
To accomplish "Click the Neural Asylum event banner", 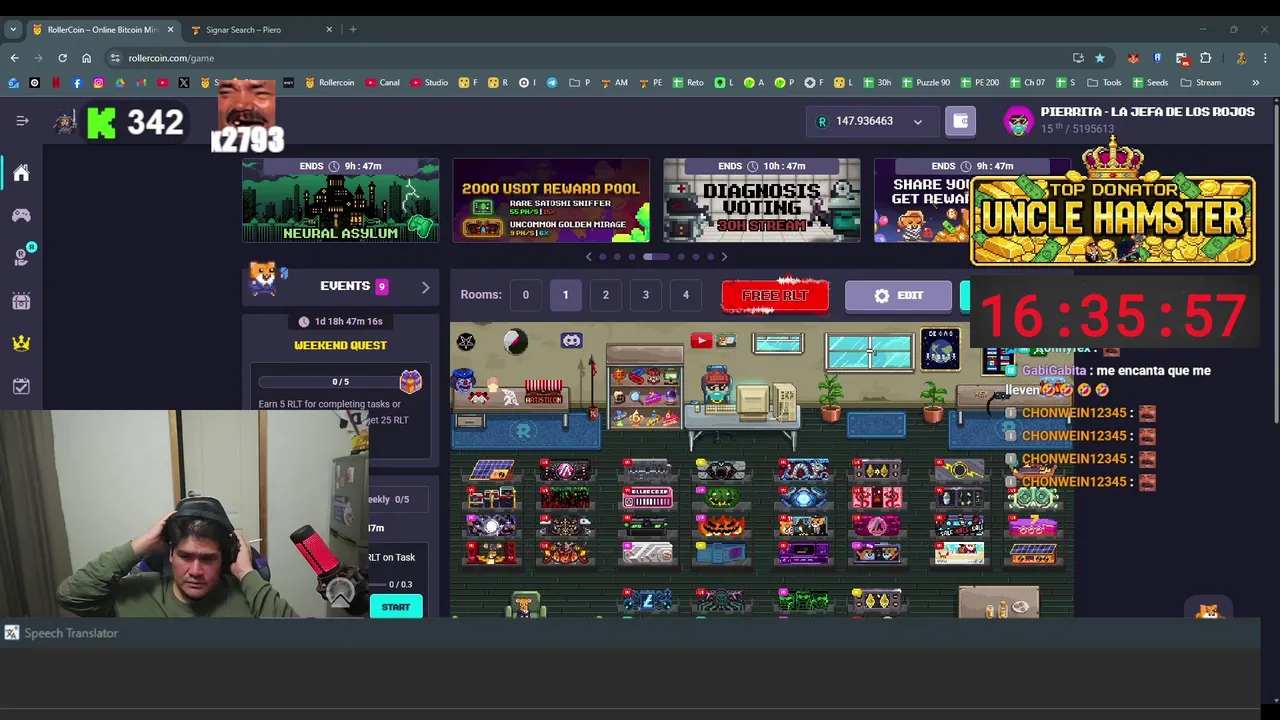I will coord(340,200).
